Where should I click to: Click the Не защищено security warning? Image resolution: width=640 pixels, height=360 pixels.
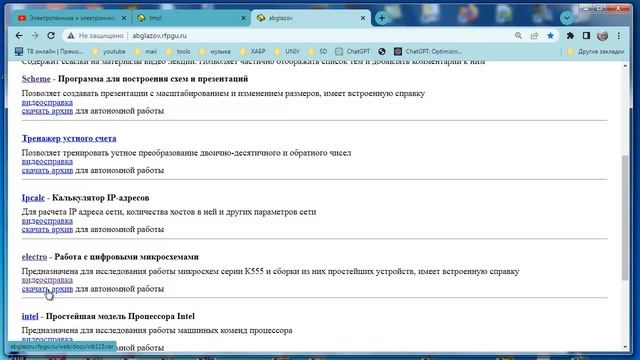pyautogui.click(x=95, y=36)
